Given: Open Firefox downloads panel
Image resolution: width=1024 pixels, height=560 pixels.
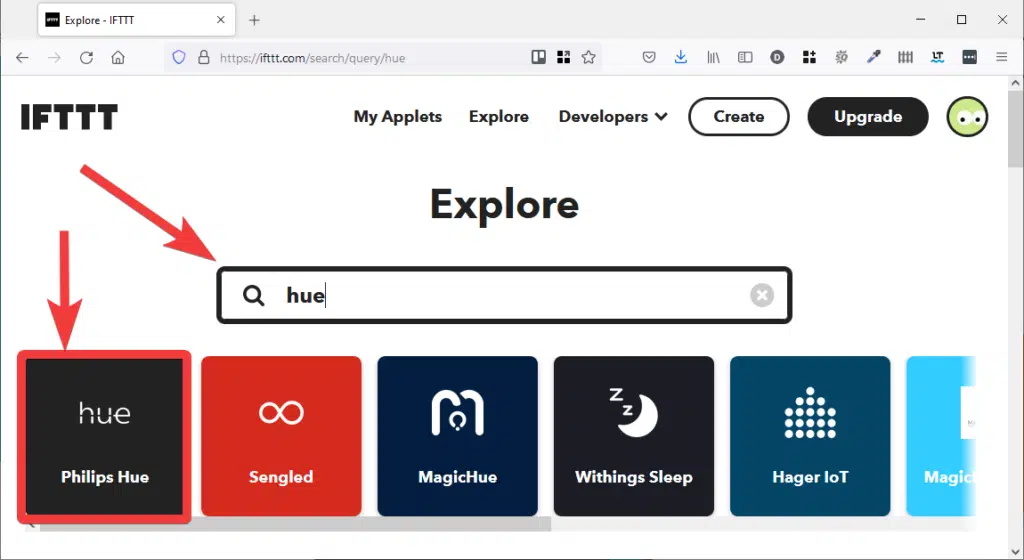Looking at the screenshot, I should pyautogui.click(x=681, y=58).
